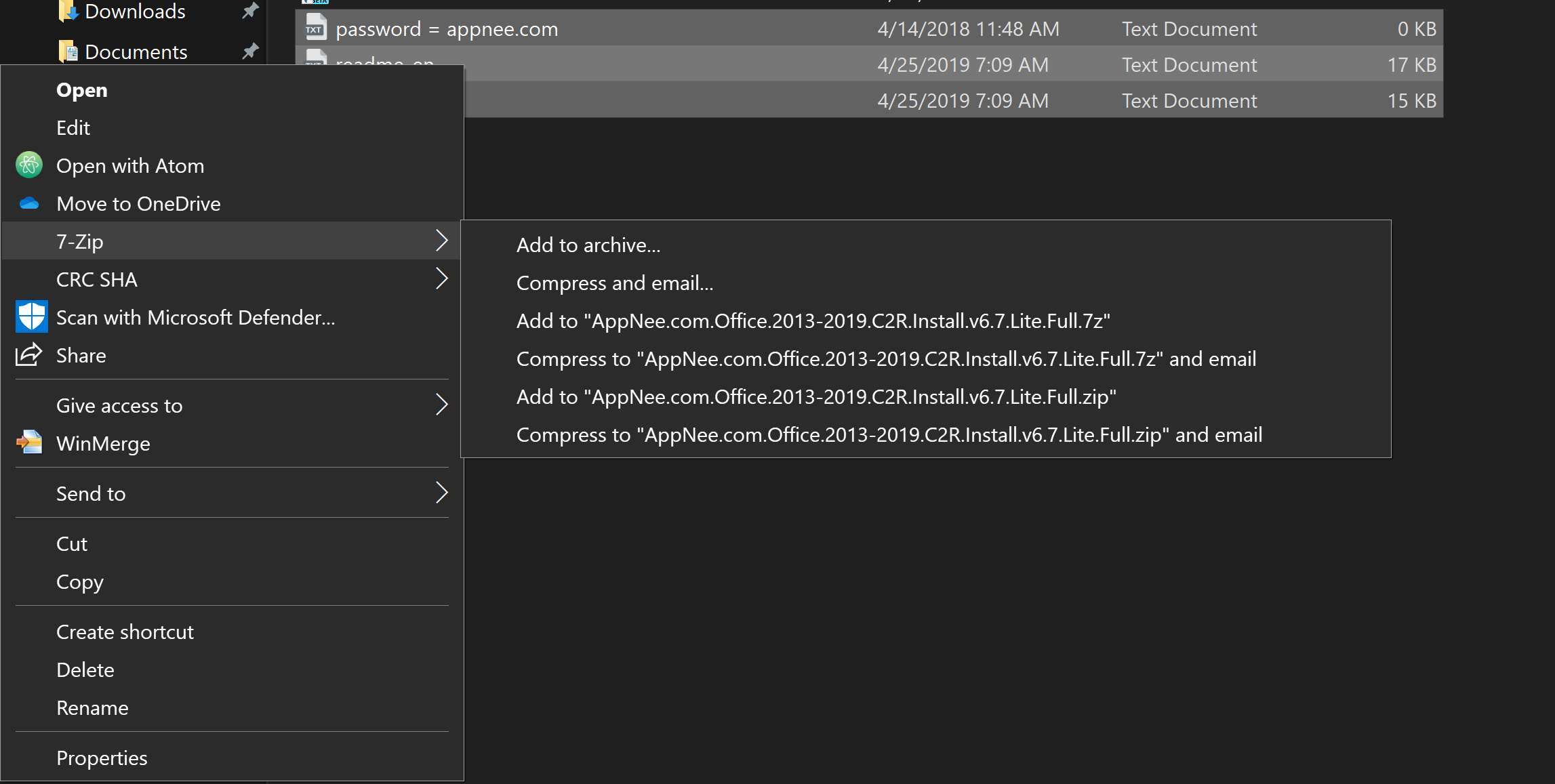Select WinMerge menu entry
This screenshot has height=784, width=1555.
232,443
